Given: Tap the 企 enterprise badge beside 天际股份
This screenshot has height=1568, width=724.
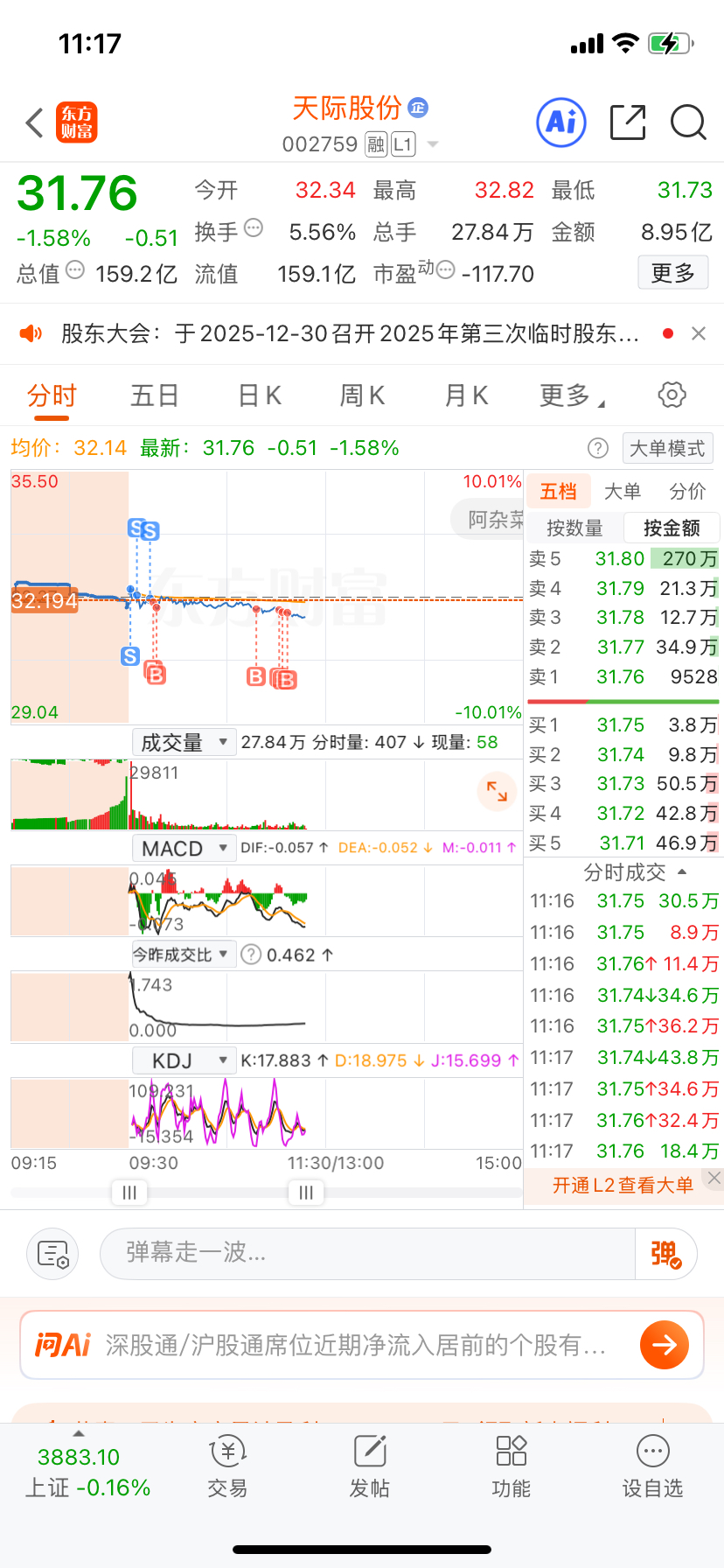Looking at the screenshot, I should pyautogui.click(x=418, y=108).
